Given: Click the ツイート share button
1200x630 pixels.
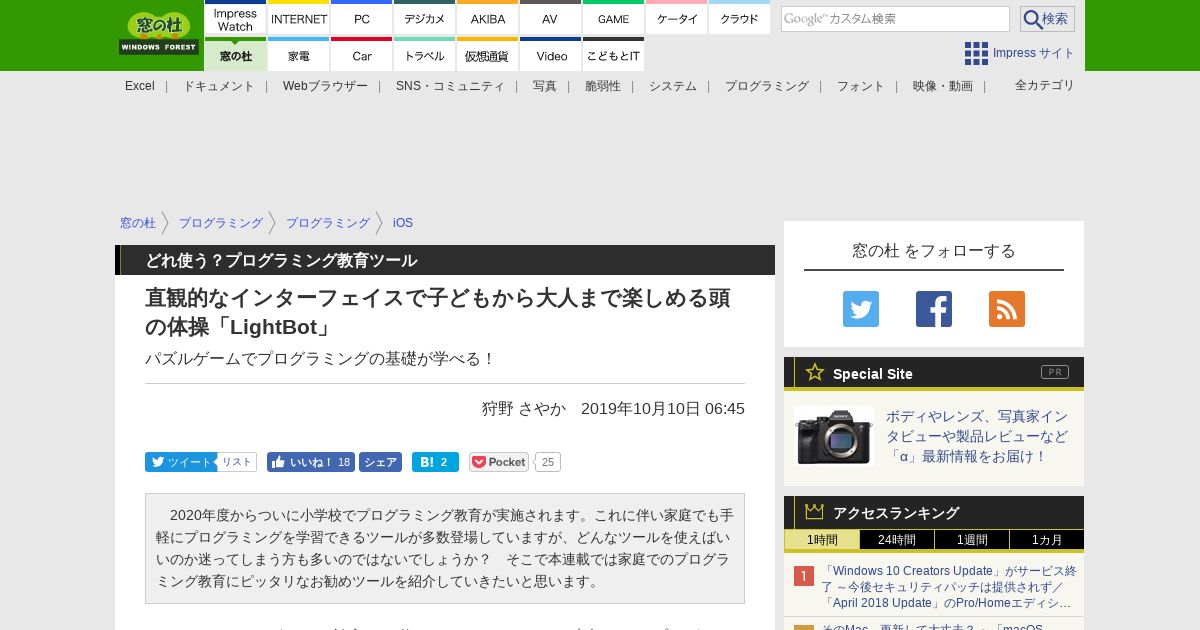Looking at the screenshot, I should pyautogui.click(x=180, y=462).
